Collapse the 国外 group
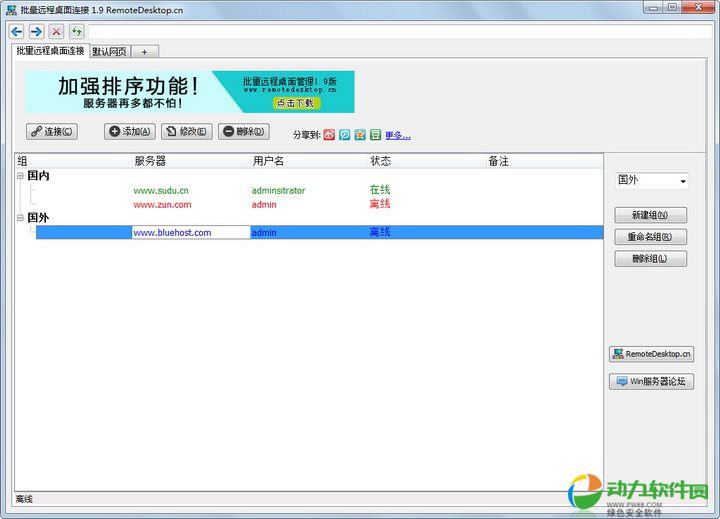This screenshot has height=519, width=720. pyautogui.click(x=21, y=218)
